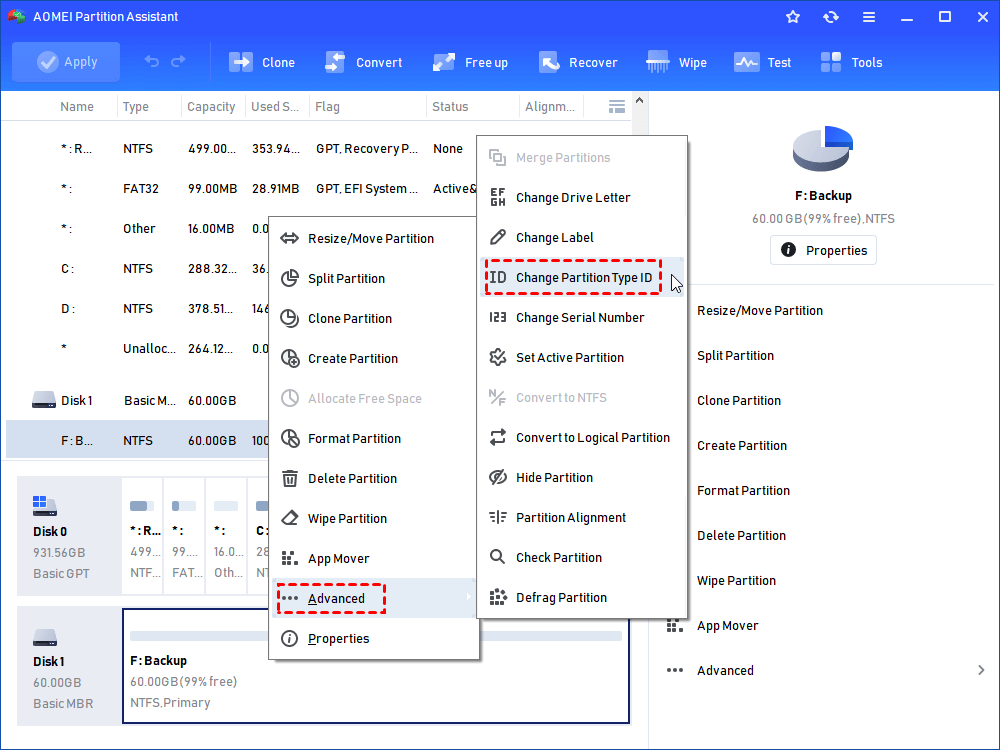Viewport: 1000px width, 750px height.
Task: Choose Defrag Partition in submenu
Action: 582,598
